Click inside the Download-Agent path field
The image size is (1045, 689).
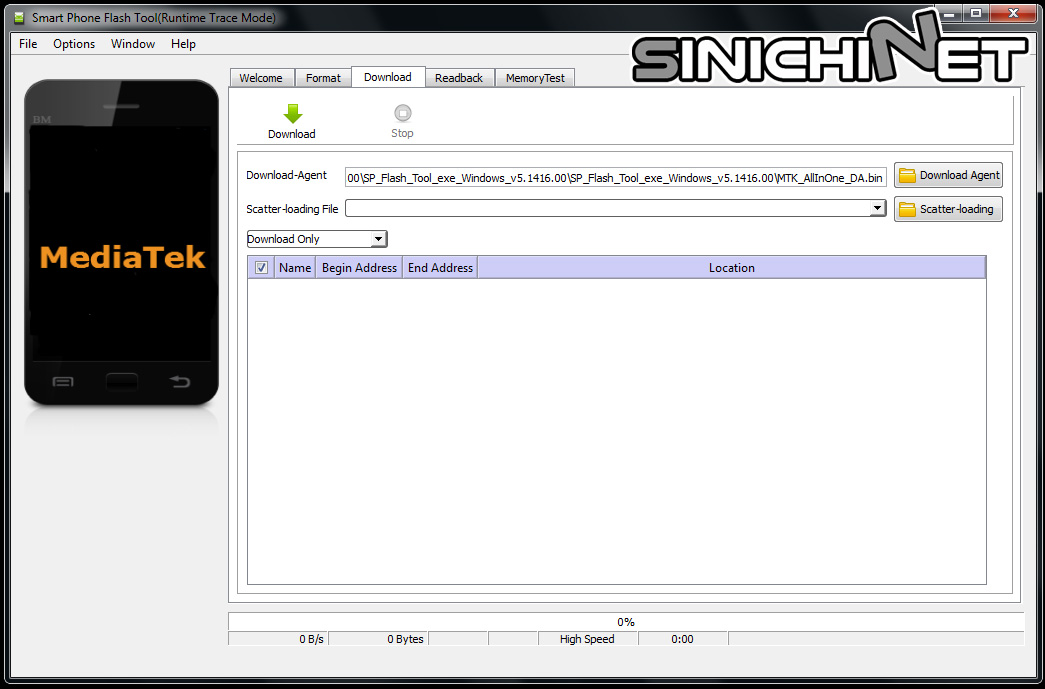[615, 176]
